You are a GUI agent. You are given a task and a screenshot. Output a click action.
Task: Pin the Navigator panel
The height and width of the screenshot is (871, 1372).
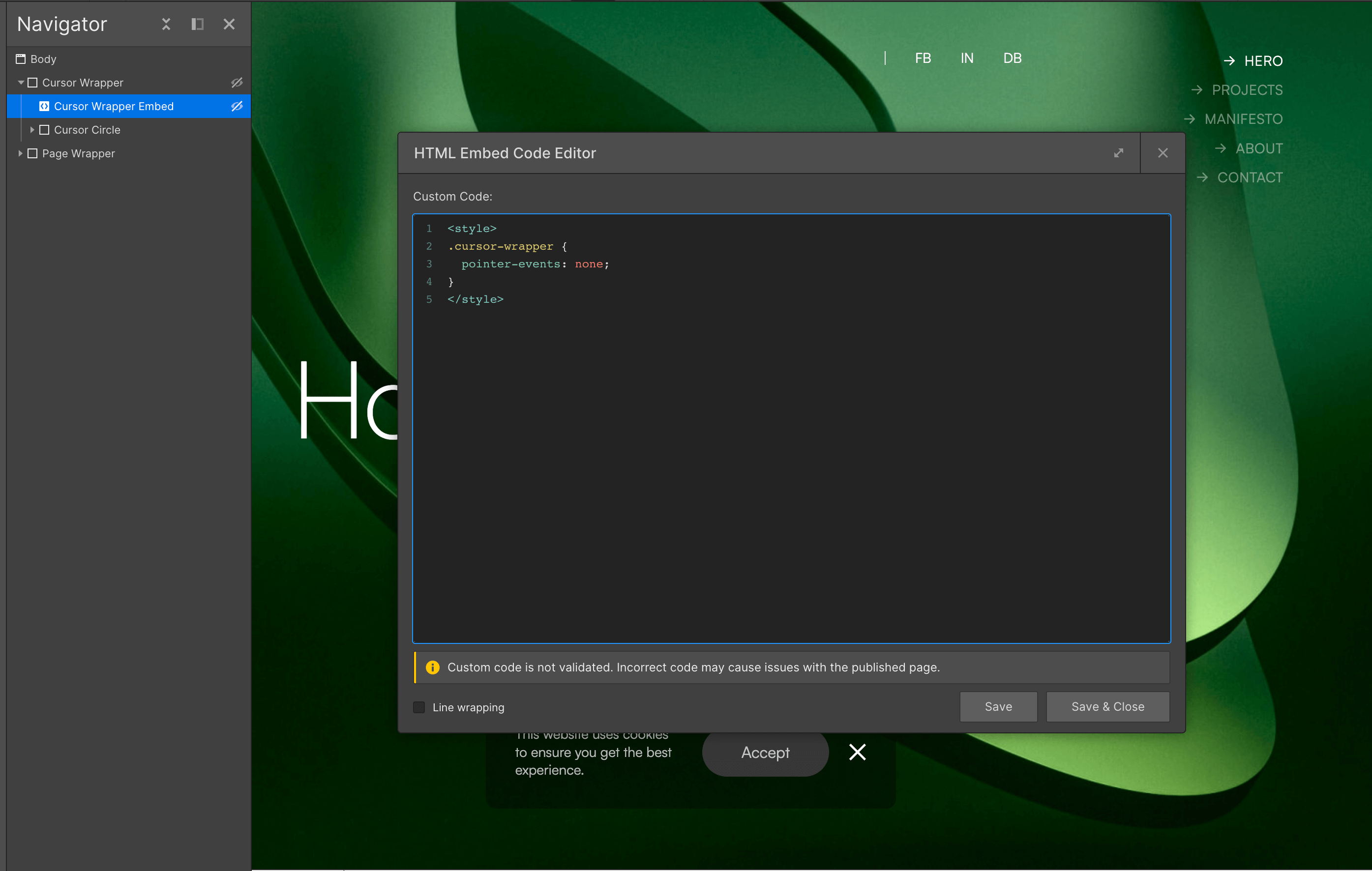coord(197,24)
